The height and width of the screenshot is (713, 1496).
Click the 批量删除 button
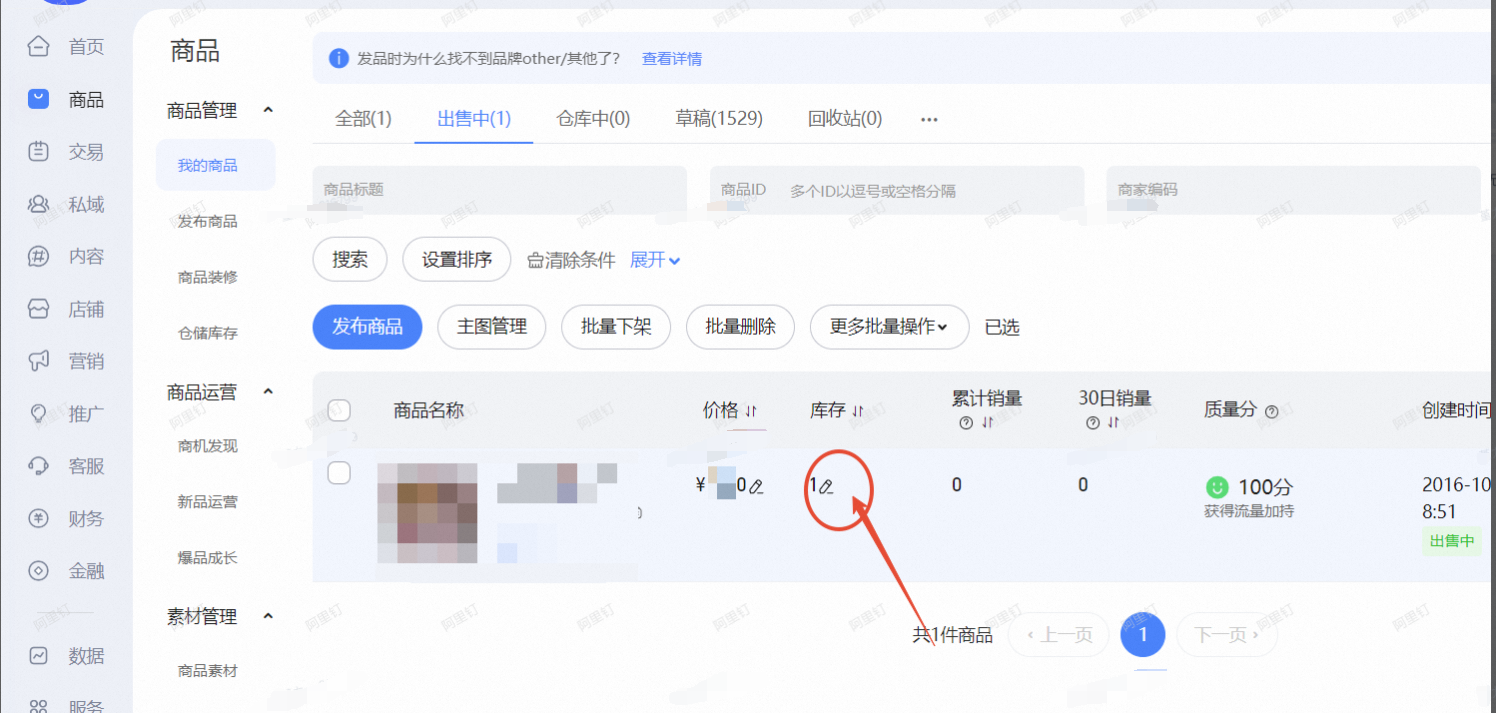point(741,327)
